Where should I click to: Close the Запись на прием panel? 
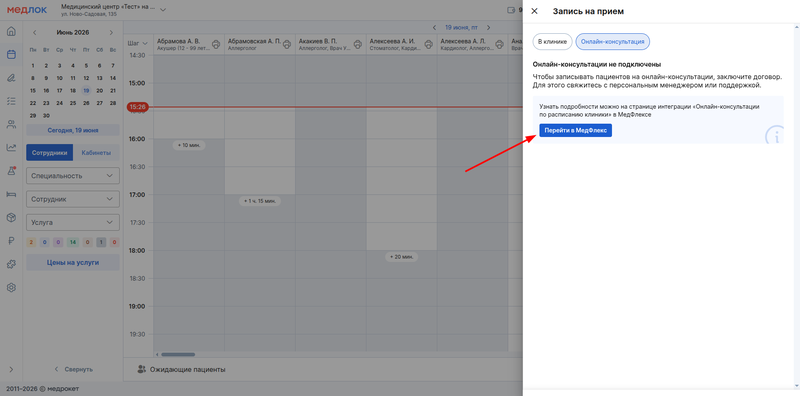tap(534, 11)
